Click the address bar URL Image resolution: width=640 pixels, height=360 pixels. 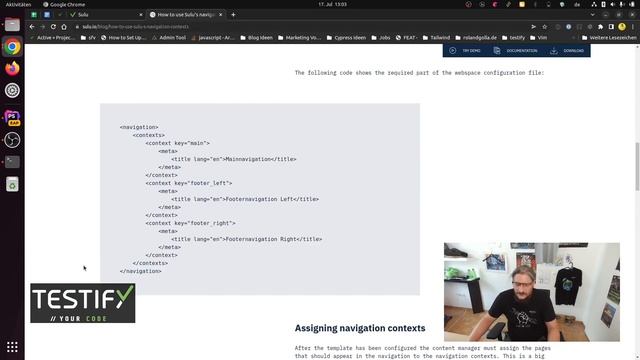click(x=136, y=27)
